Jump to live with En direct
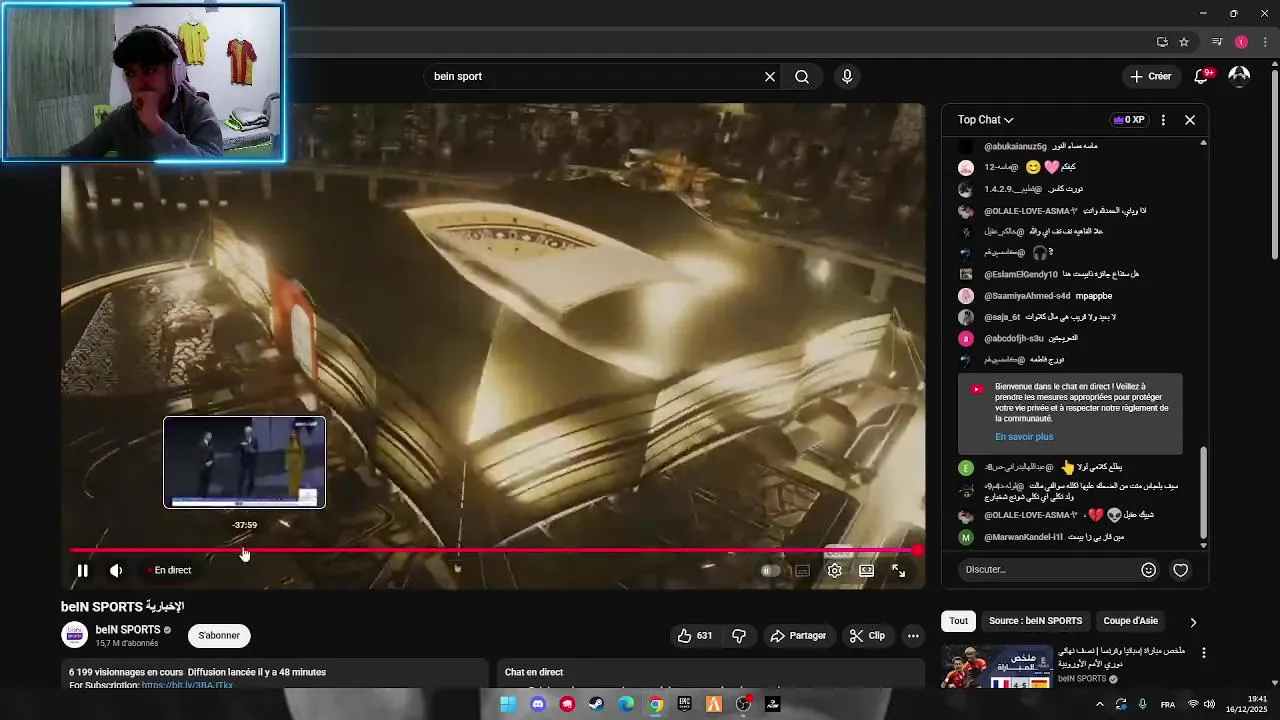 (x=169, y=570)
